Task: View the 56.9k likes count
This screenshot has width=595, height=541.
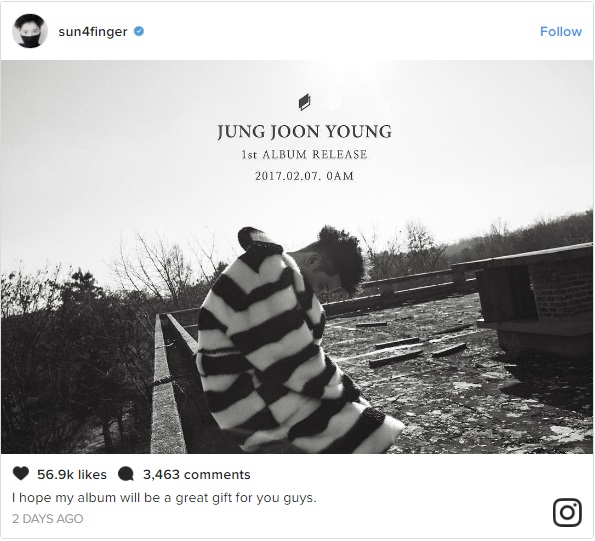Action: click(x=72, y=475)
